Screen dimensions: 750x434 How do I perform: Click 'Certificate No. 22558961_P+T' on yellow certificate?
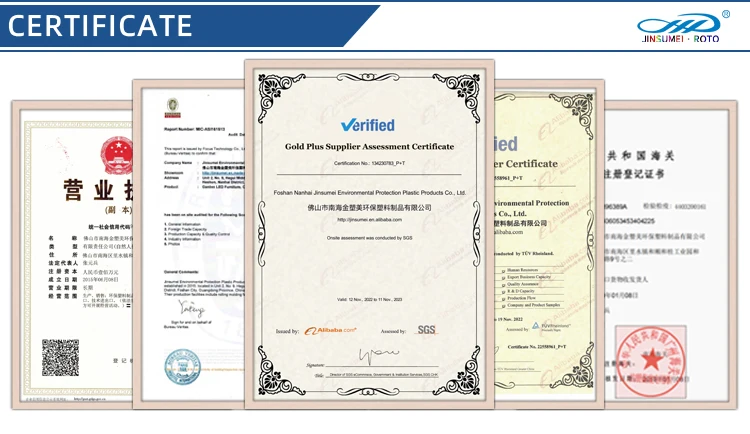tap(537, 346)
